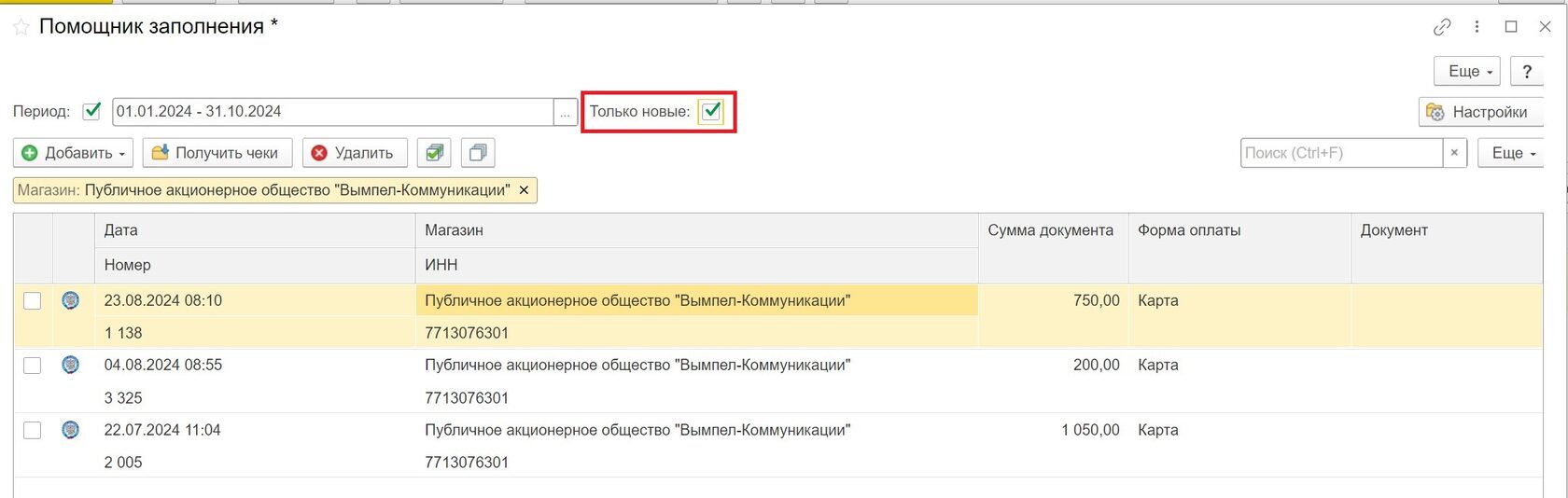Screen dimensions: 1568x498
Task: Check all receipts with select-all icon
Action: (433, 153)
